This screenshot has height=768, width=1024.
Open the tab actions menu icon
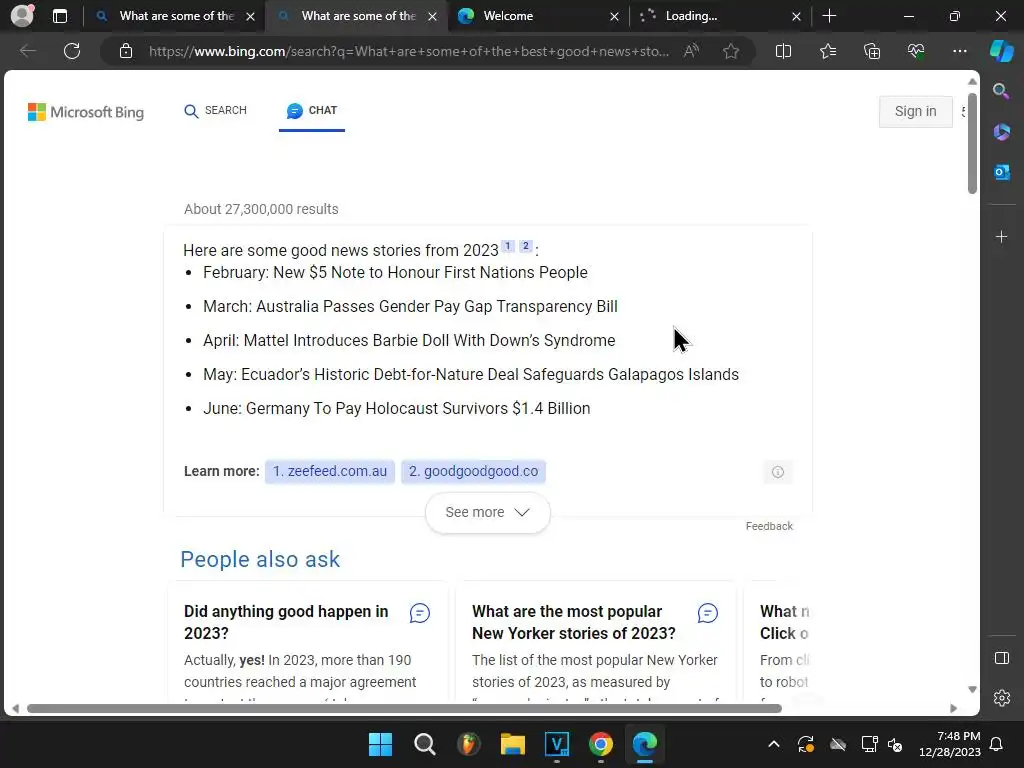tap(60, 16)
